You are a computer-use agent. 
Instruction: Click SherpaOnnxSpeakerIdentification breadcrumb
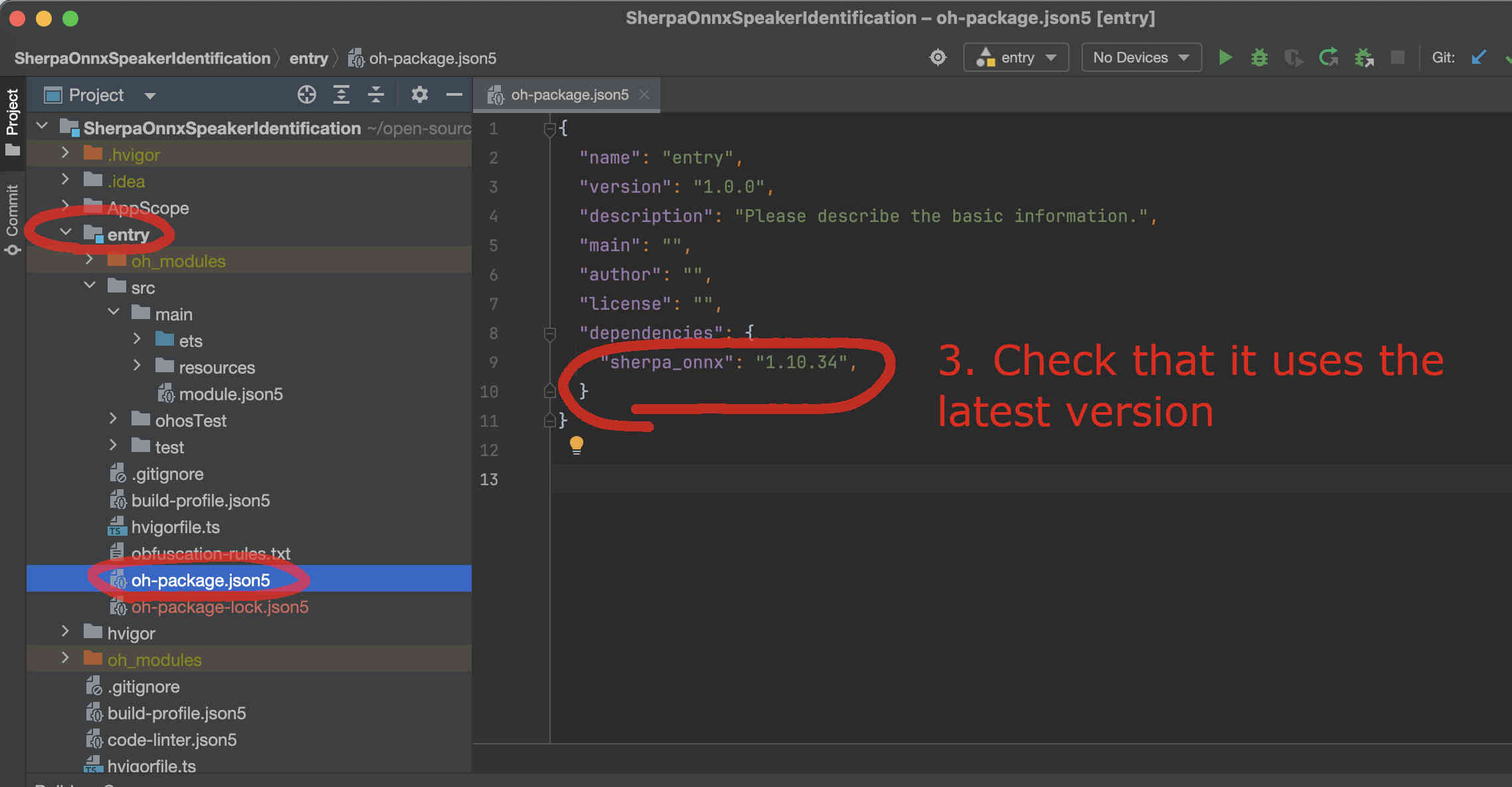[142, 58]
